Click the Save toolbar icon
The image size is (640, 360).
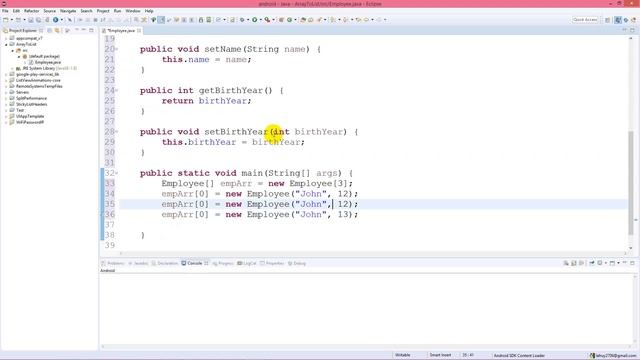point(31,20)
